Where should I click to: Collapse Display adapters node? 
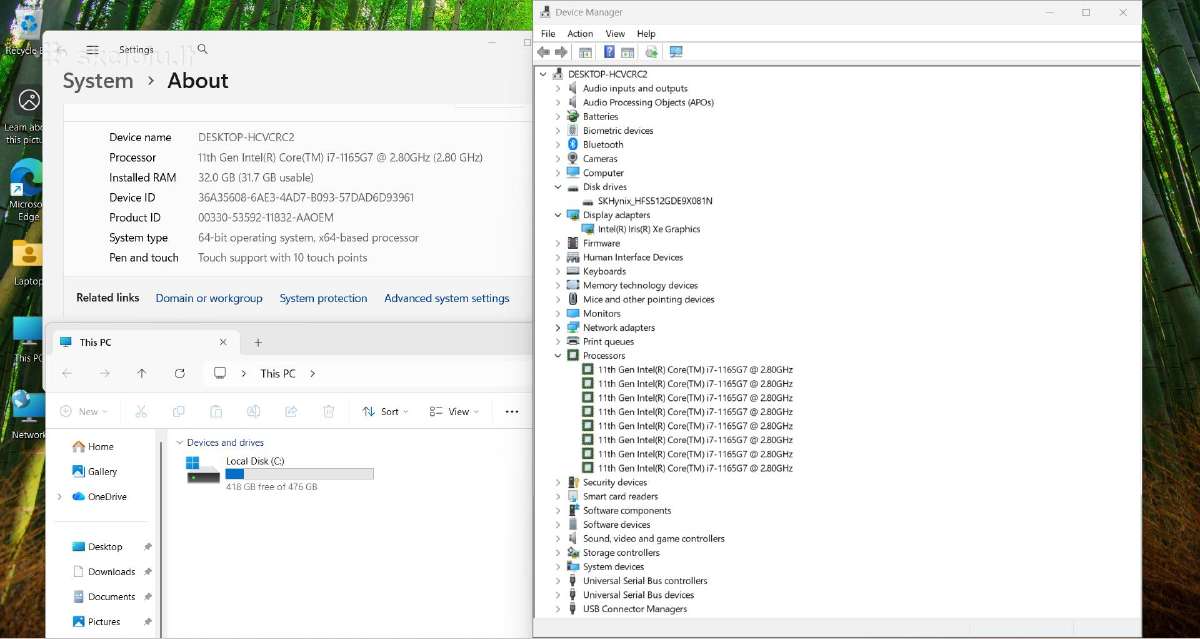[558, 215]
